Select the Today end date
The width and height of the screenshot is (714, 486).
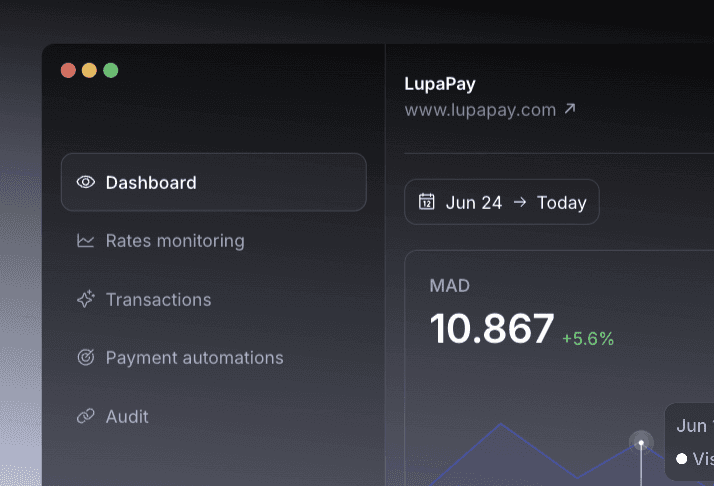pyautogui.click(x=561, y=203)
